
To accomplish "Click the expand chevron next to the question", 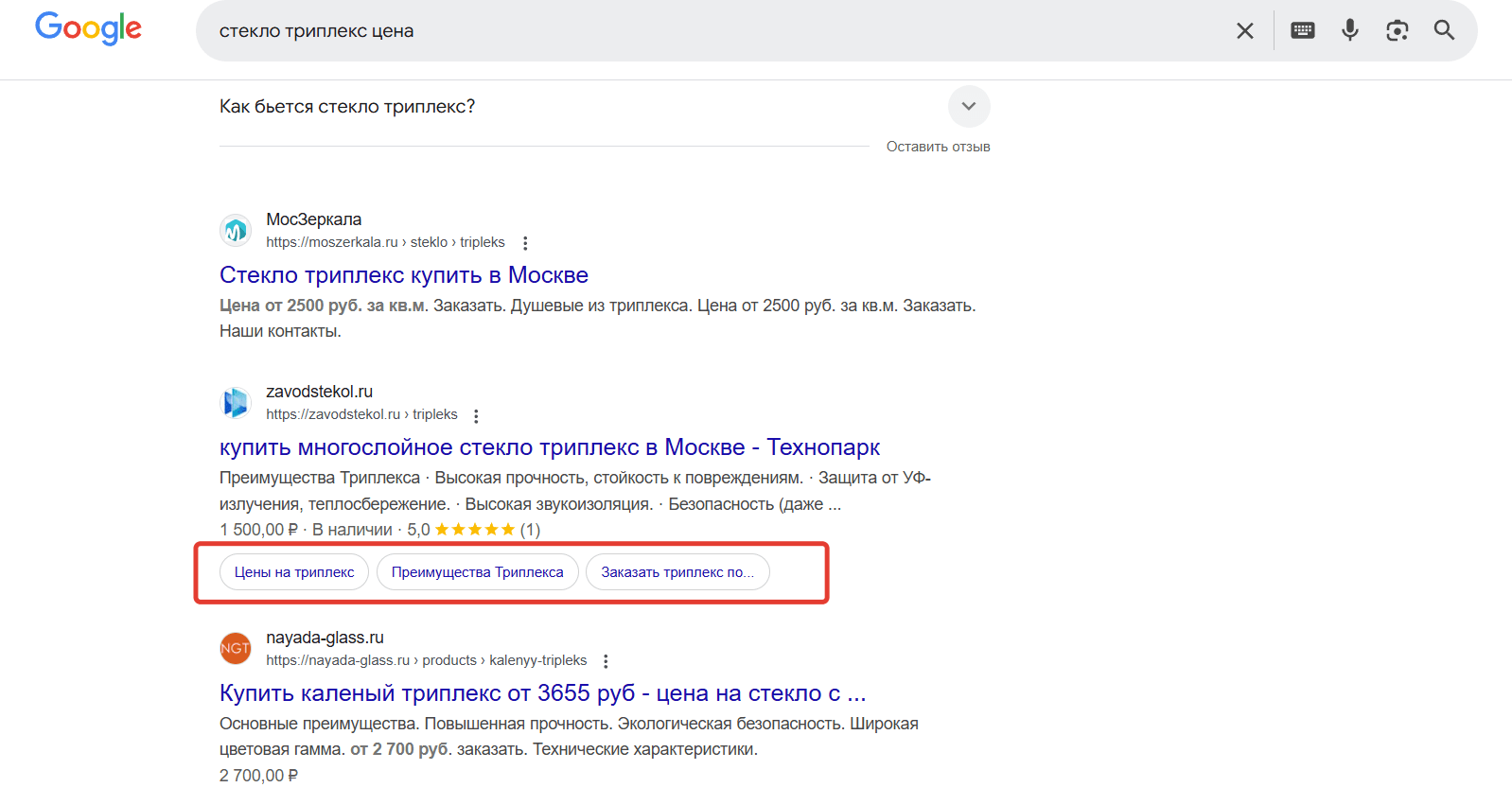I will (x=969, y=106).
